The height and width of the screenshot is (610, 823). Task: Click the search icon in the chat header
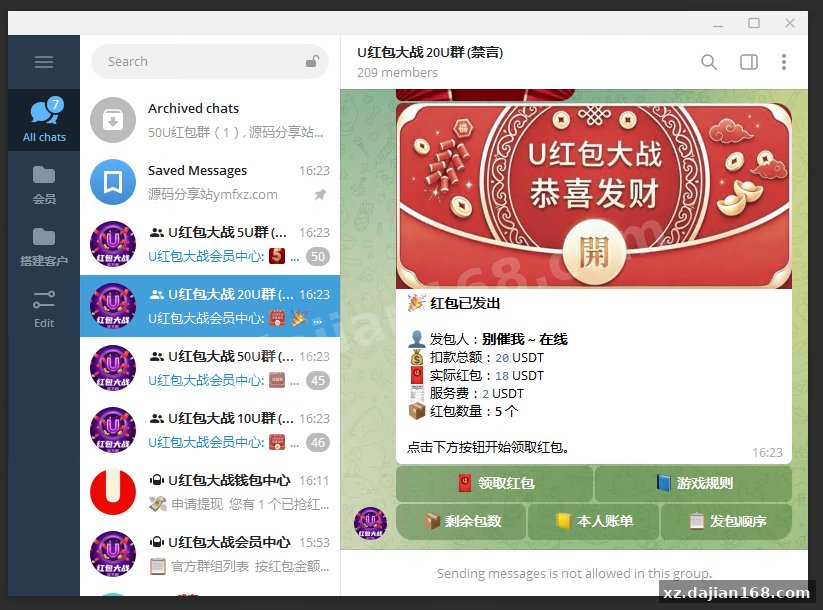709,62
